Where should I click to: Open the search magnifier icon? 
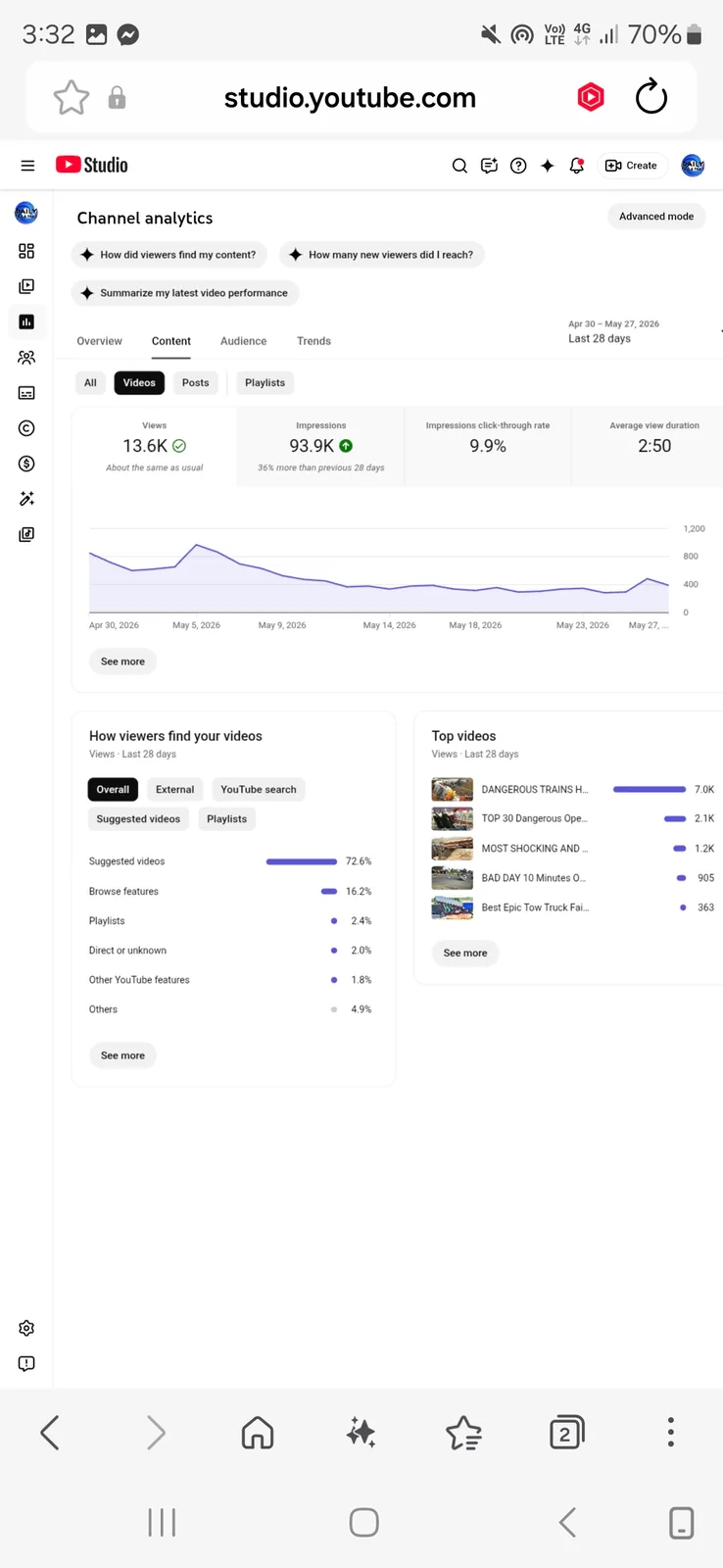[458, 166]
